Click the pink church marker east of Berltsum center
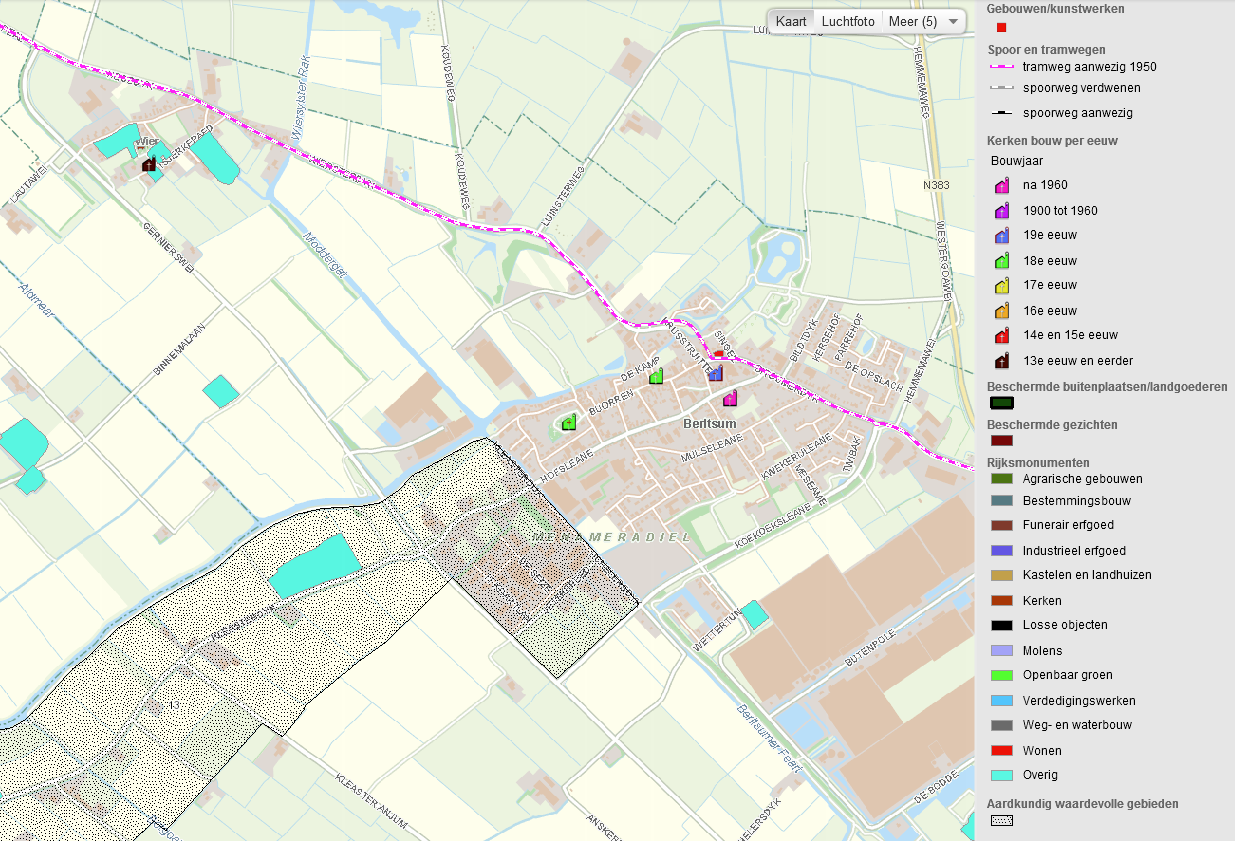The height and width of the screenshot is (841, 1235). [728, 398]
